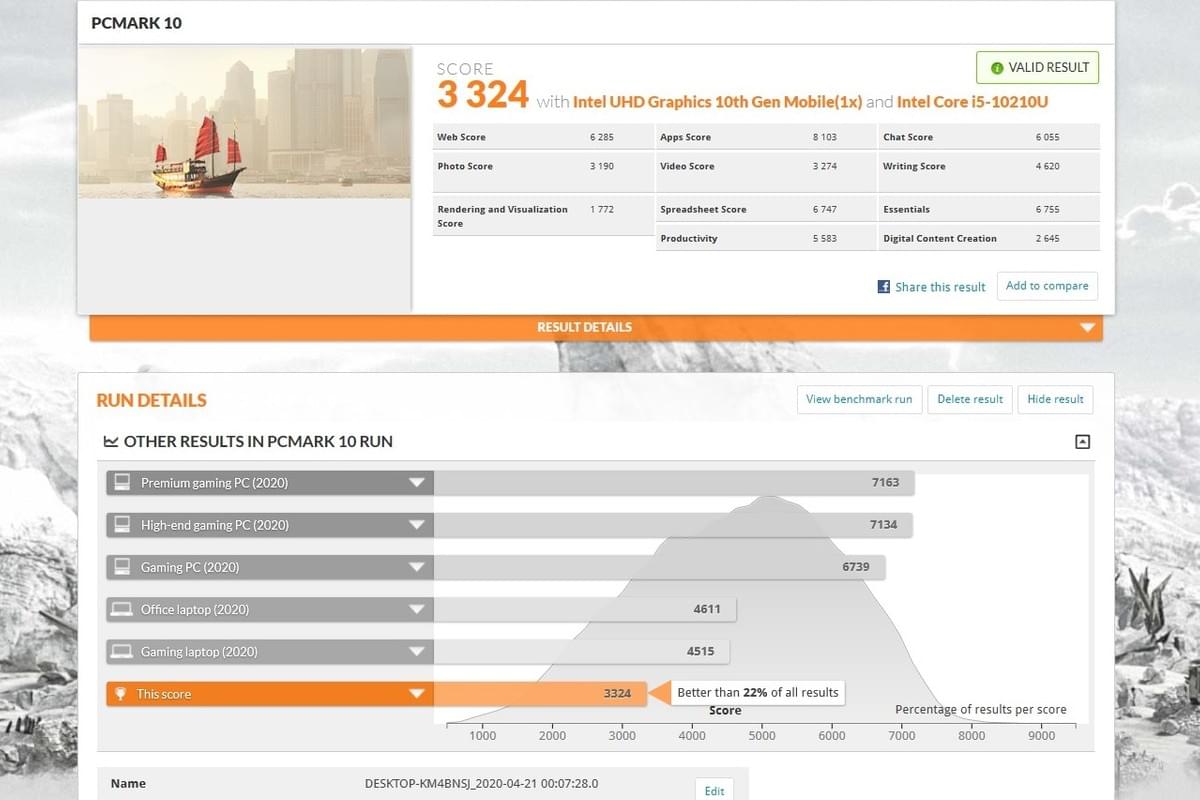Click the PCMark 10 junk boat thumbnail
Image resolution: width=1200 pixels, height=800 pixels.
pyautogui.click(x=245, y=123)
